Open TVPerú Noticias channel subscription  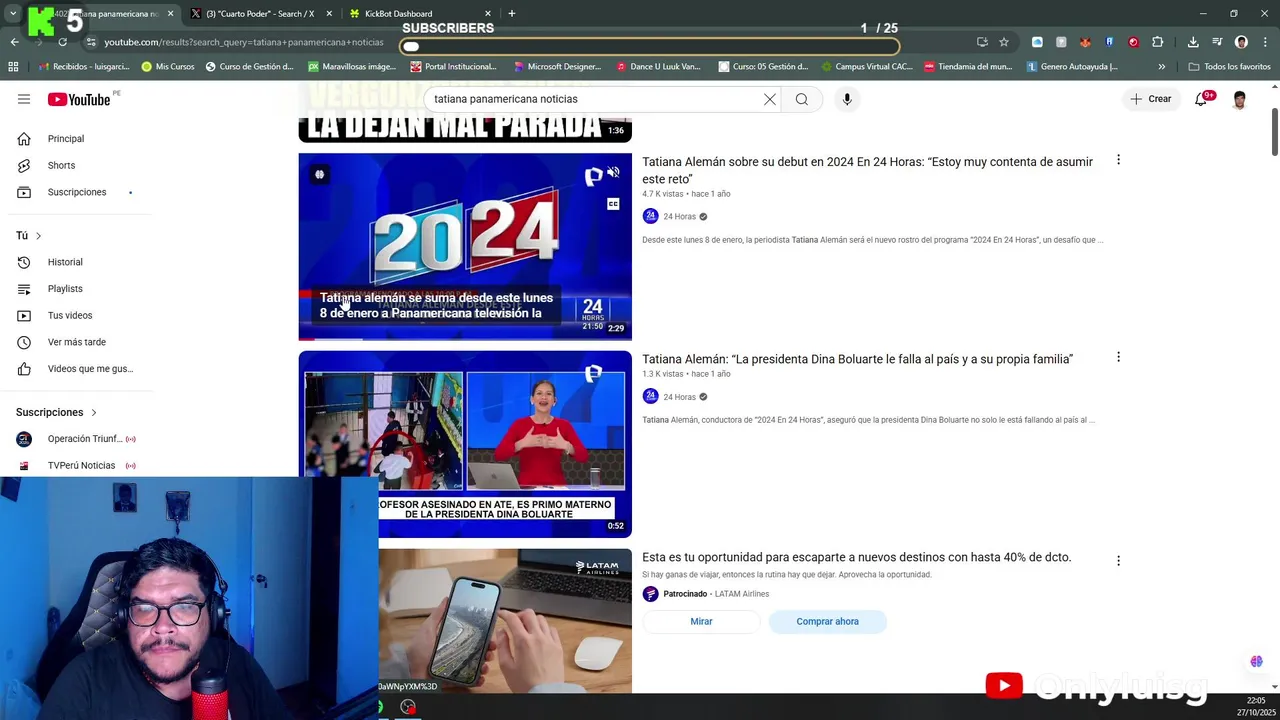[x=80, y=465]
